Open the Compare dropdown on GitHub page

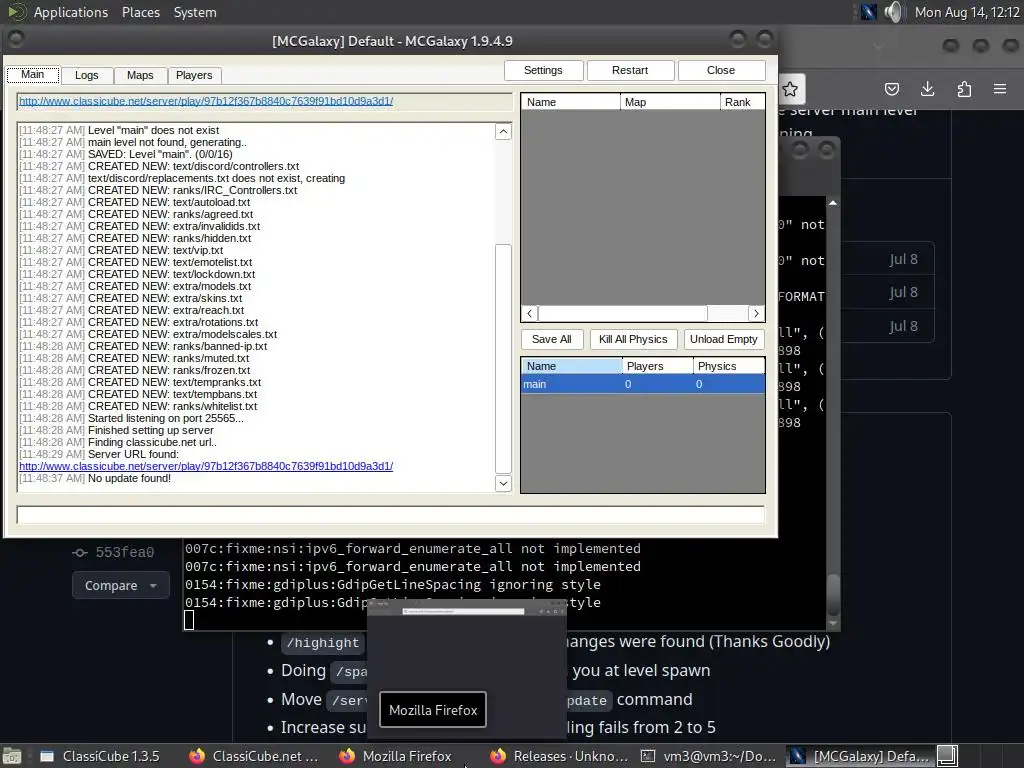pos(121,585)
